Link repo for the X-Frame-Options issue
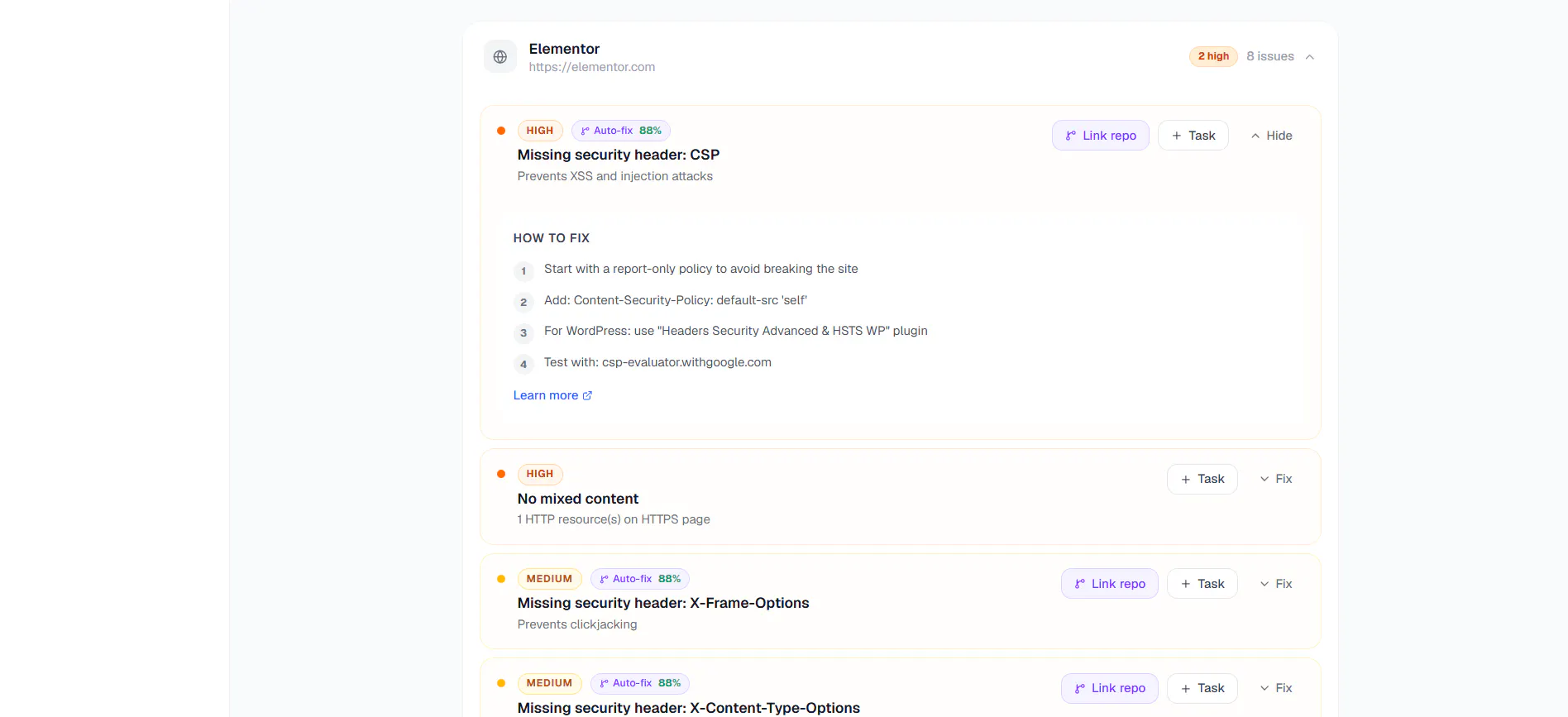The height and width of the screenshot is (717, 1568). pos(1110,584)
